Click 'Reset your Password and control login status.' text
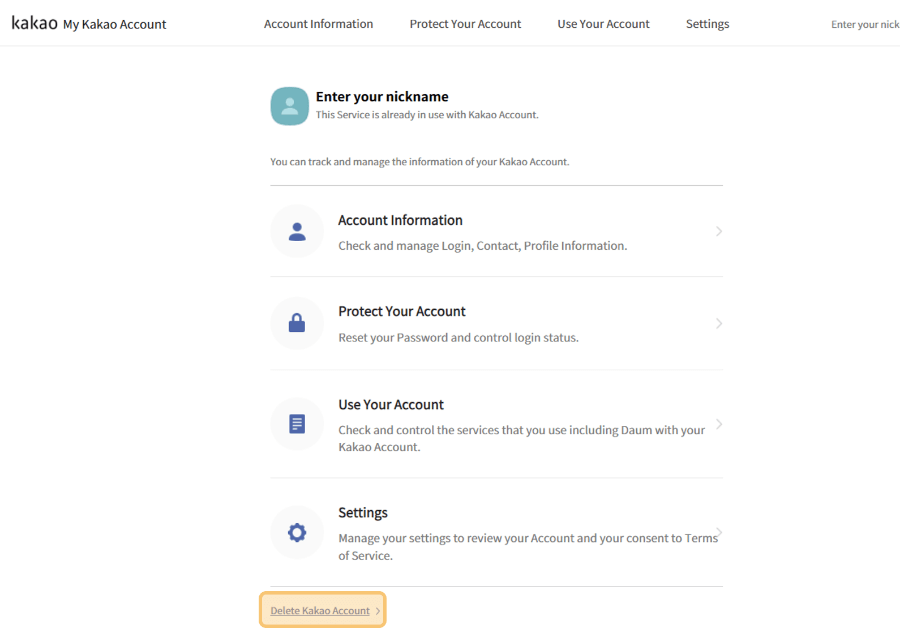The image size is (900, 637). click(458, 337)
